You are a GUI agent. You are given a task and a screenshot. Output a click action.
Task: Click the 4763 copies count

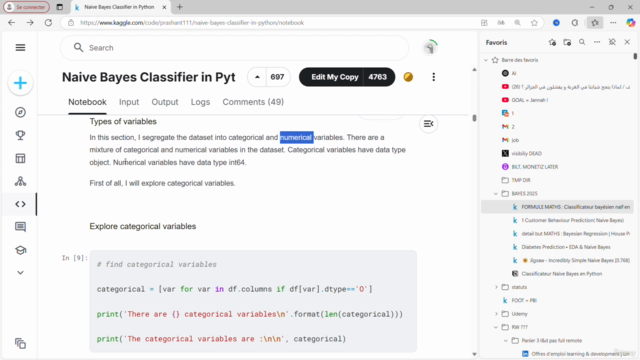point(378,77)
